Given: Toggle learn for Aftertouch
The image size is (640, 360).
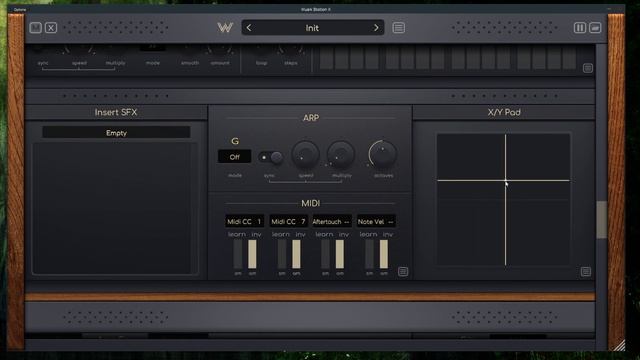Looking at the screenshot, I should point(324,234).
